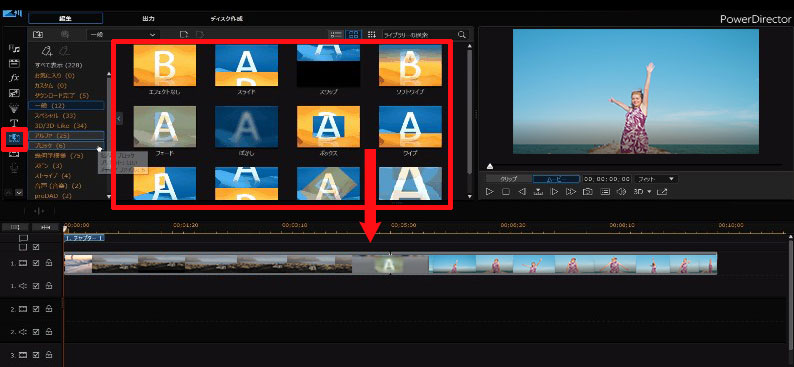Switch to the 出力 tab

(148, 19)
